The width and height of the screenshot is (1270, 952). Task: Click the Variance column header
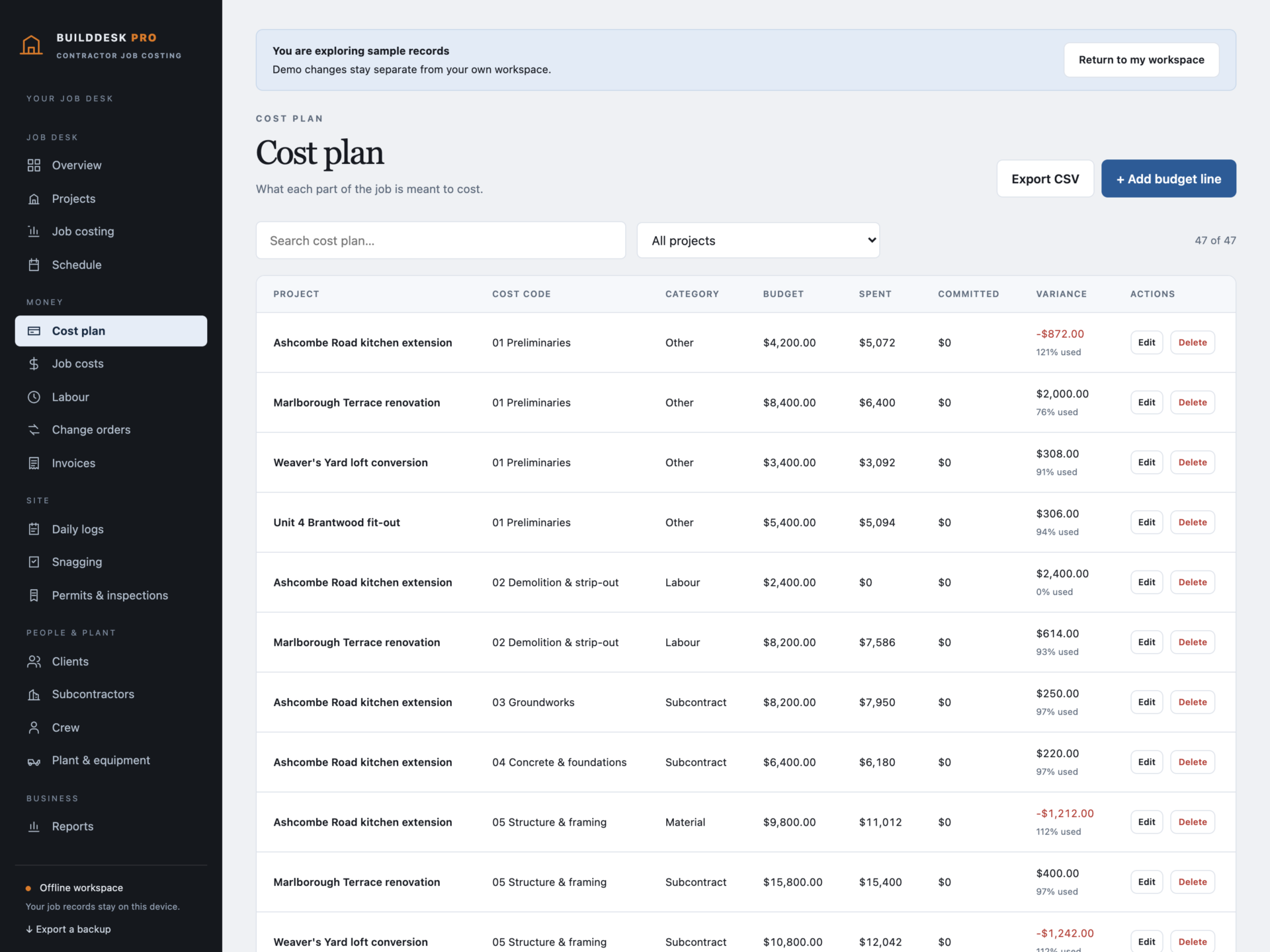click(x=1061, y=294)
